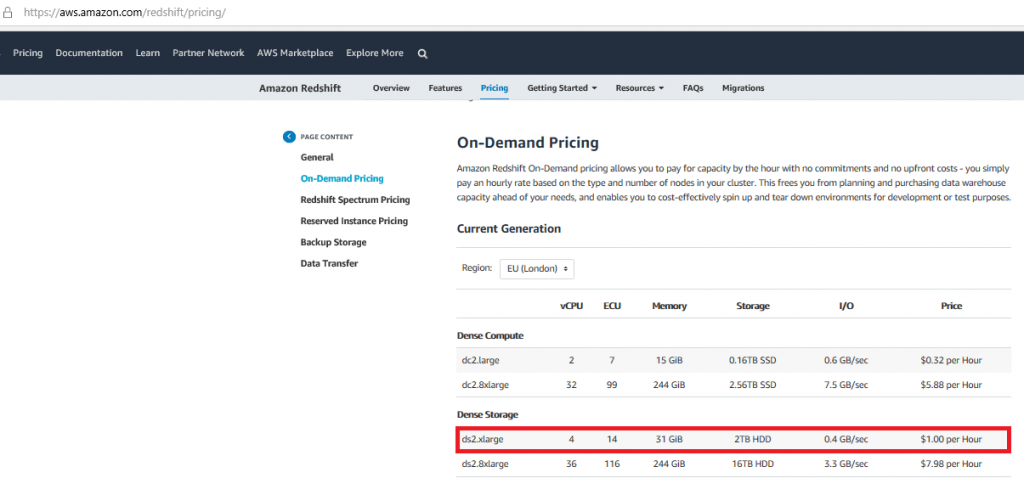Viewport: 1024px width, 495px height.
Task: Open Documentation in the top navigation
Action: point(89,53)
